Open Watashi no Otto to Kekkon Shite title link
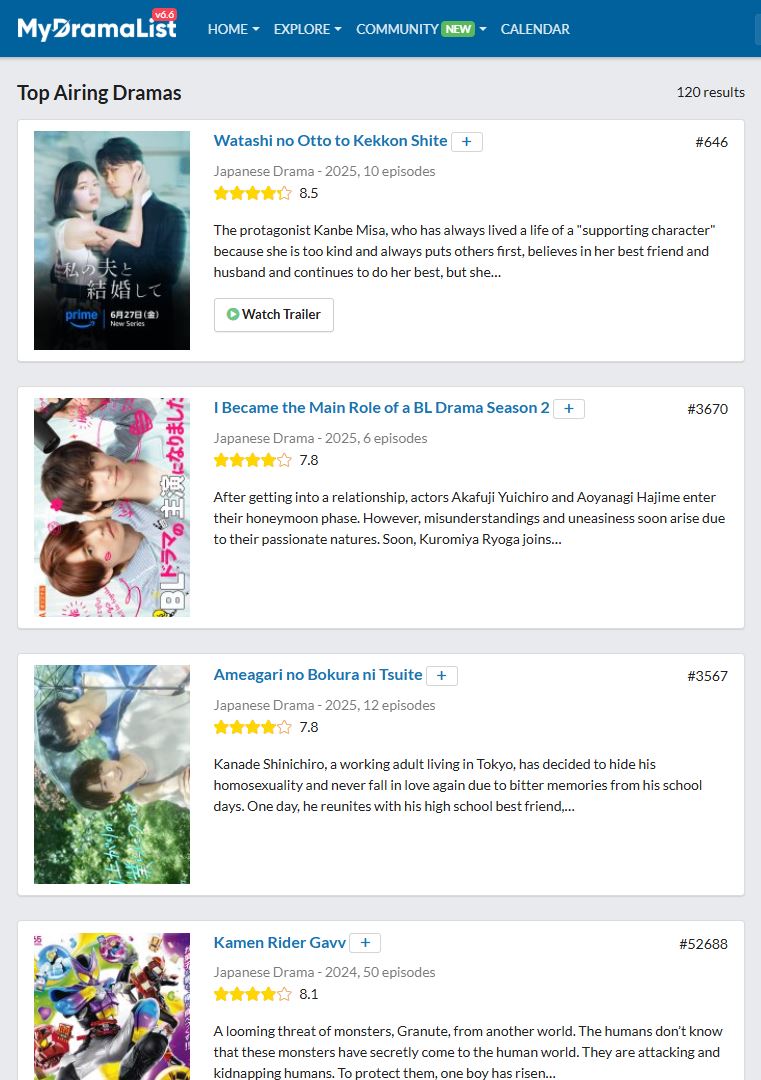761x1080 pixels. (331, 141)
